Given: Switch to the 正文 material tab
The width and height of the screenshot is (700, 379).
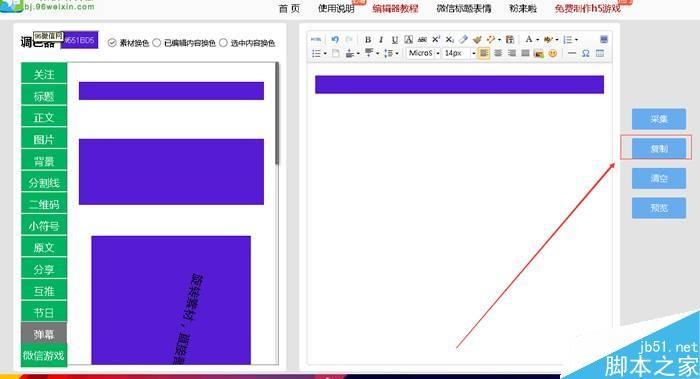Looking at the screenshot, I should point(44,117).
